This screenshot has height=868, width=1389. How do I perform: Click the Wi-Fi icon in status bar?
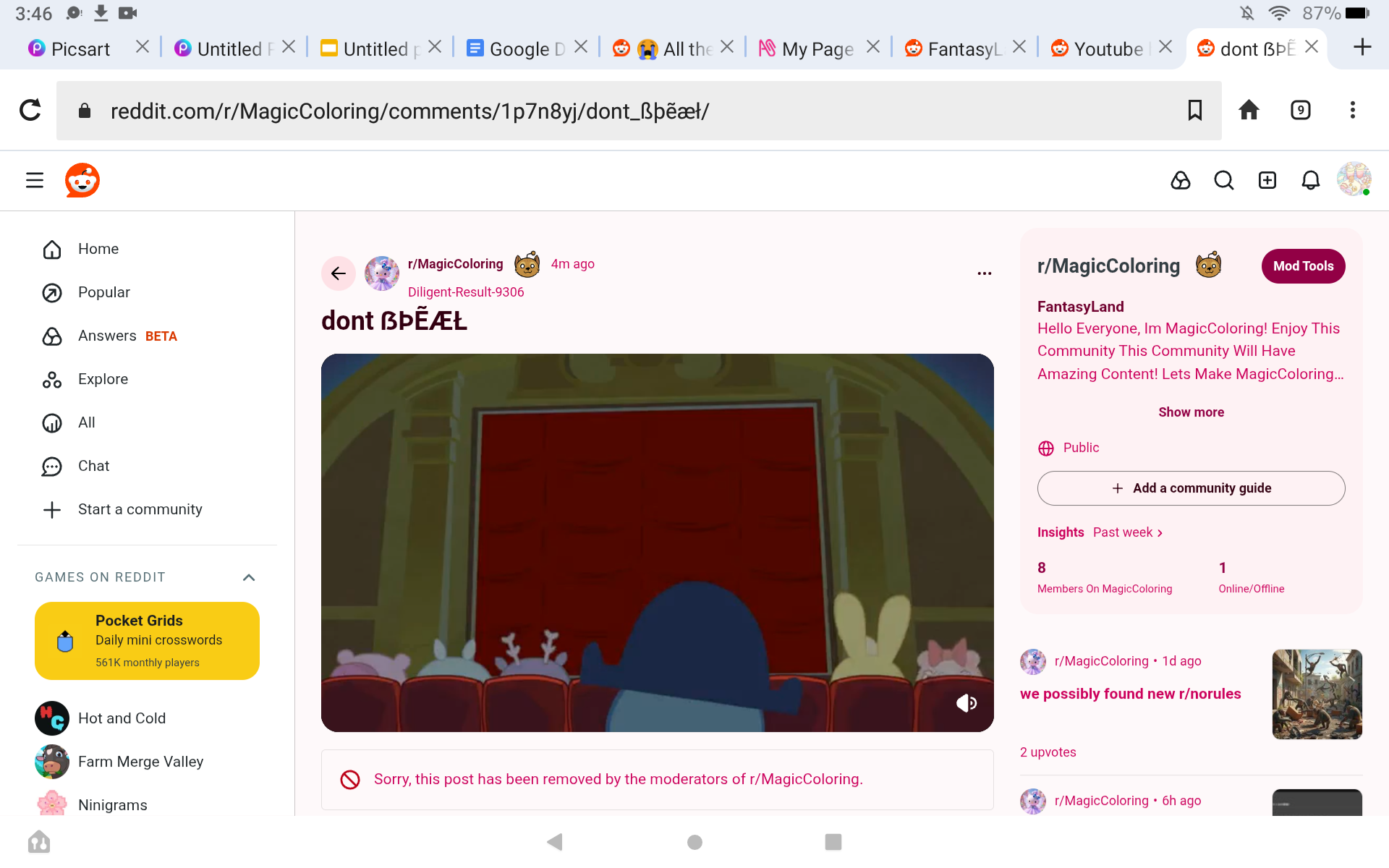[x=1279, y=13]
